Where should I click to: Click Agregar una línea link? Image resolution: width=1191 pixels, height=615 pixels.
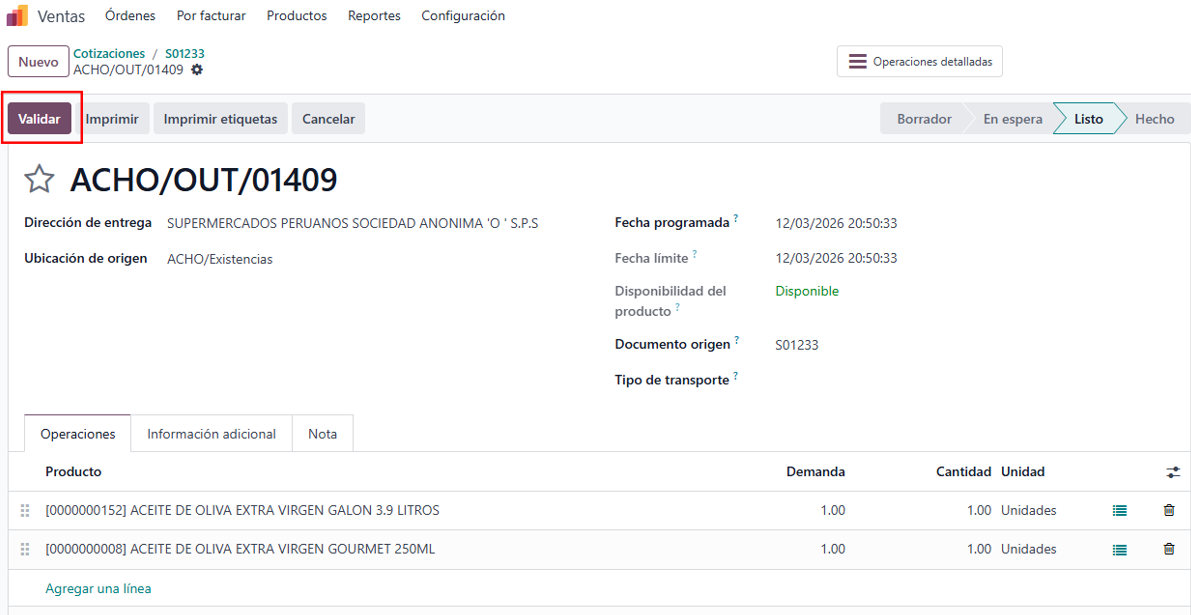point(98,589)
